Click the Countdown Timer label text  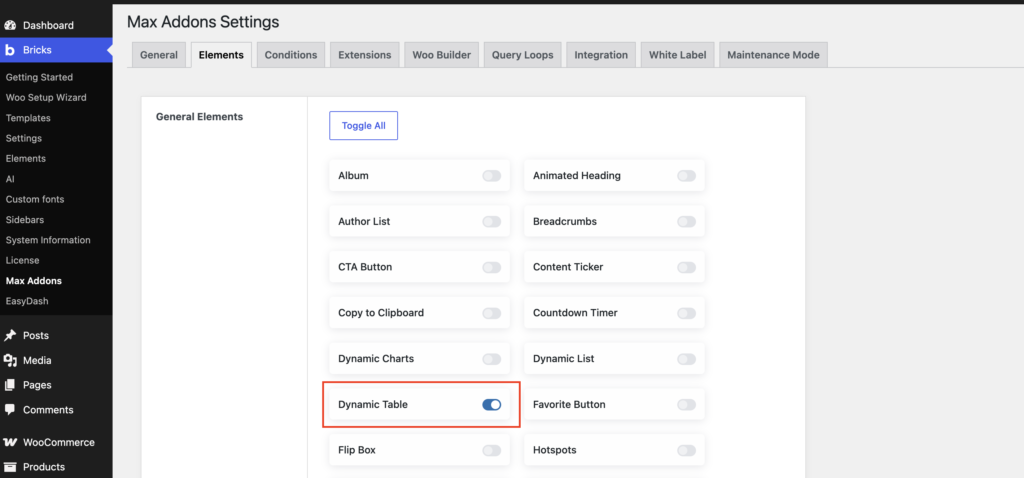pyautogui.click(x=575, y=313)
